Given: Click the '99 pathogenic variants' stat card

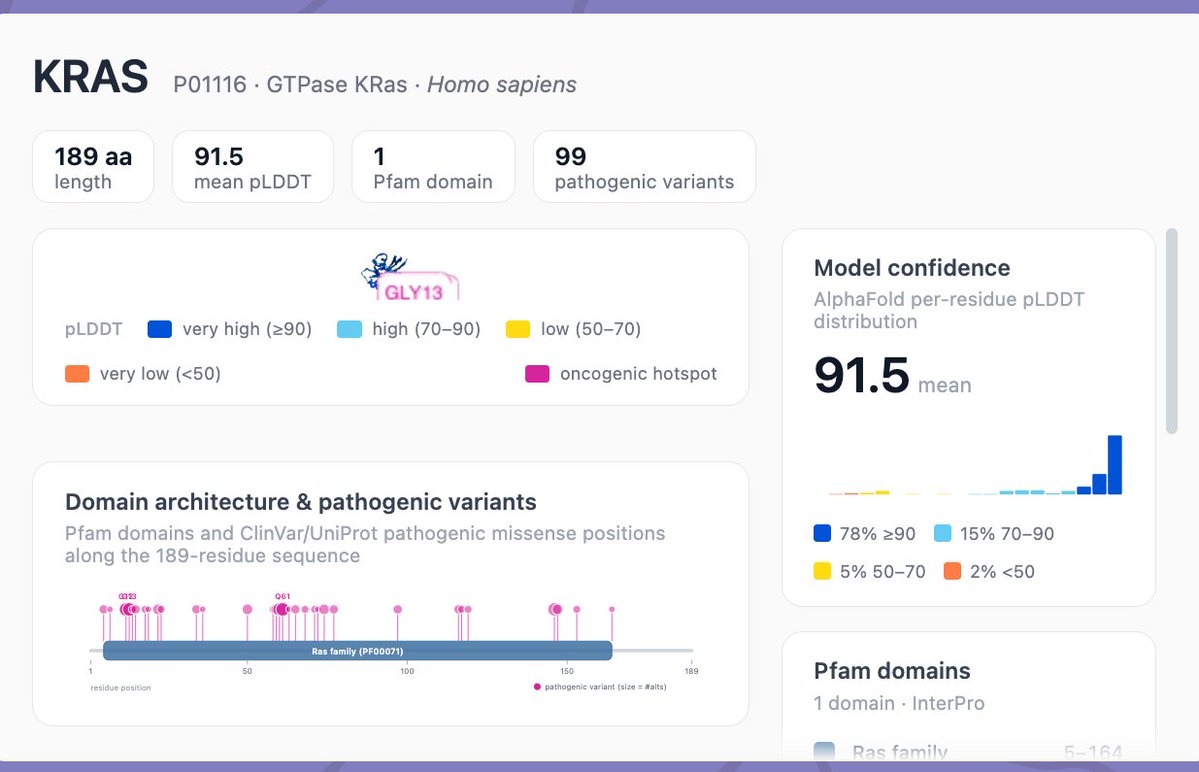Looking at the screenshot, I should pyautogui.click(x=644, y=167).
